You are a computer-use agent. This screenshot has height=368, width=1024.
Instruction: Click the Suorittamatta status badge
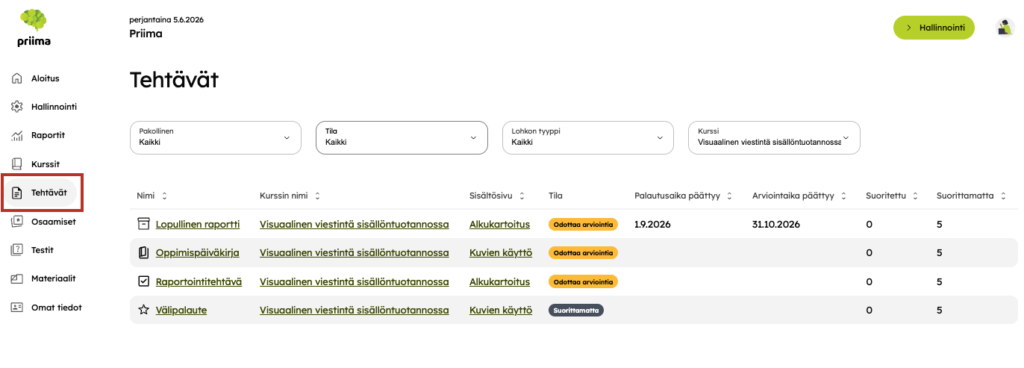pyautogui.click(x=576, y=310)
